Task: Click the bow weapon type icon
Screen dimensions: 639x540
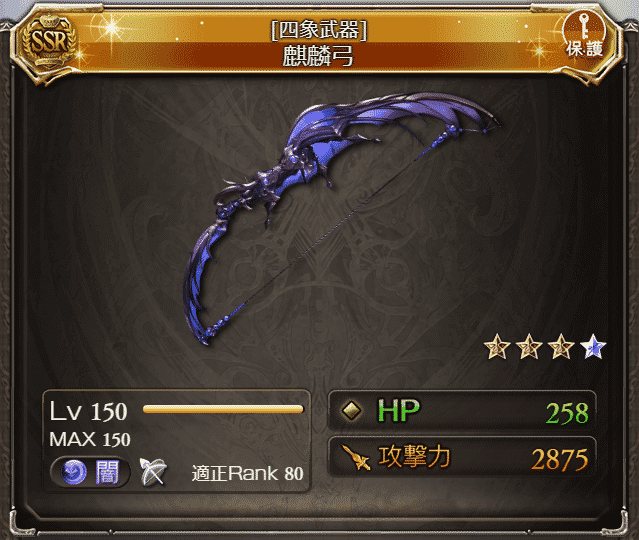Action: click(153, 472)
